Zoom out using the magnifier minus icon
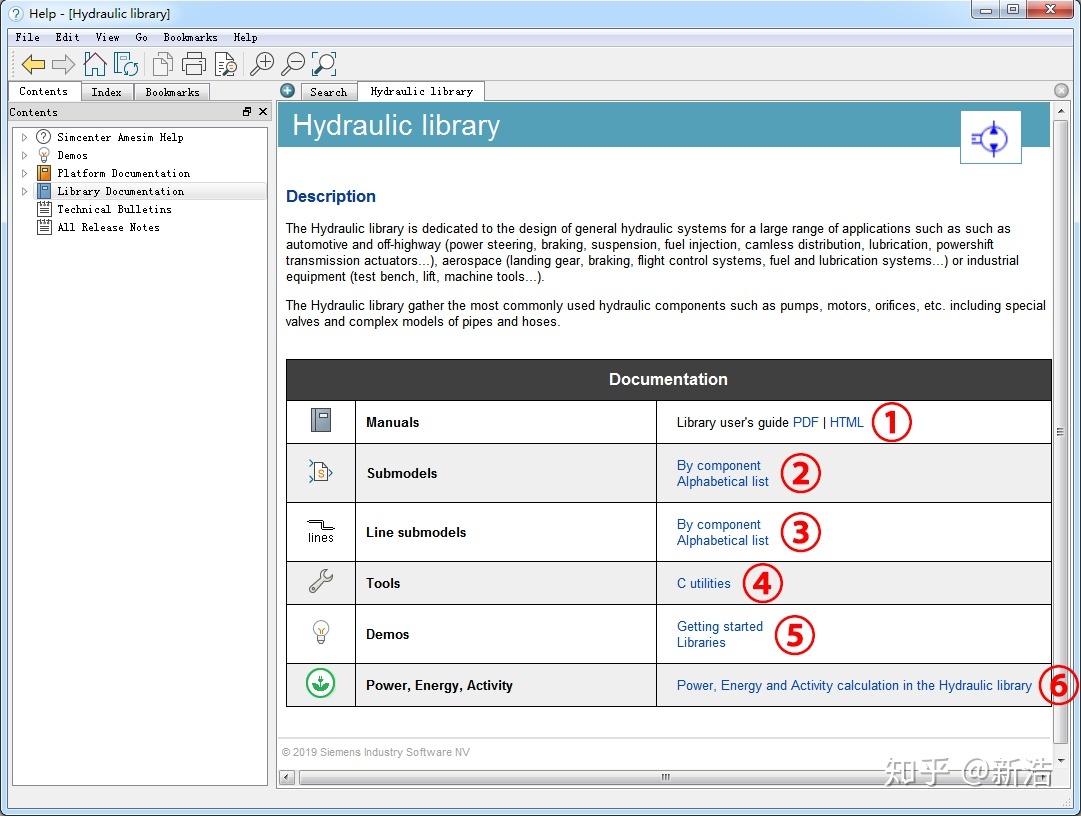 (294, 64)
